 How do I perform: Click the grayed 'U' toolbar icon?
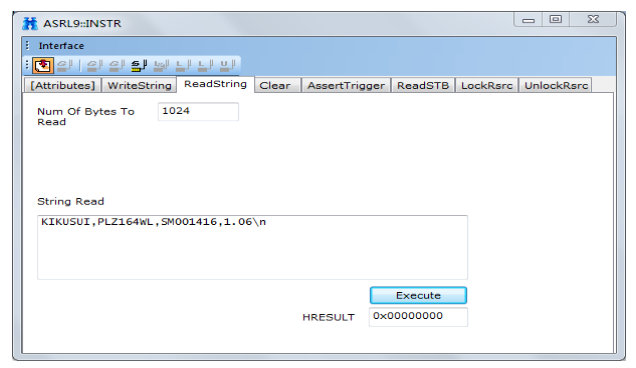point(228,65)
